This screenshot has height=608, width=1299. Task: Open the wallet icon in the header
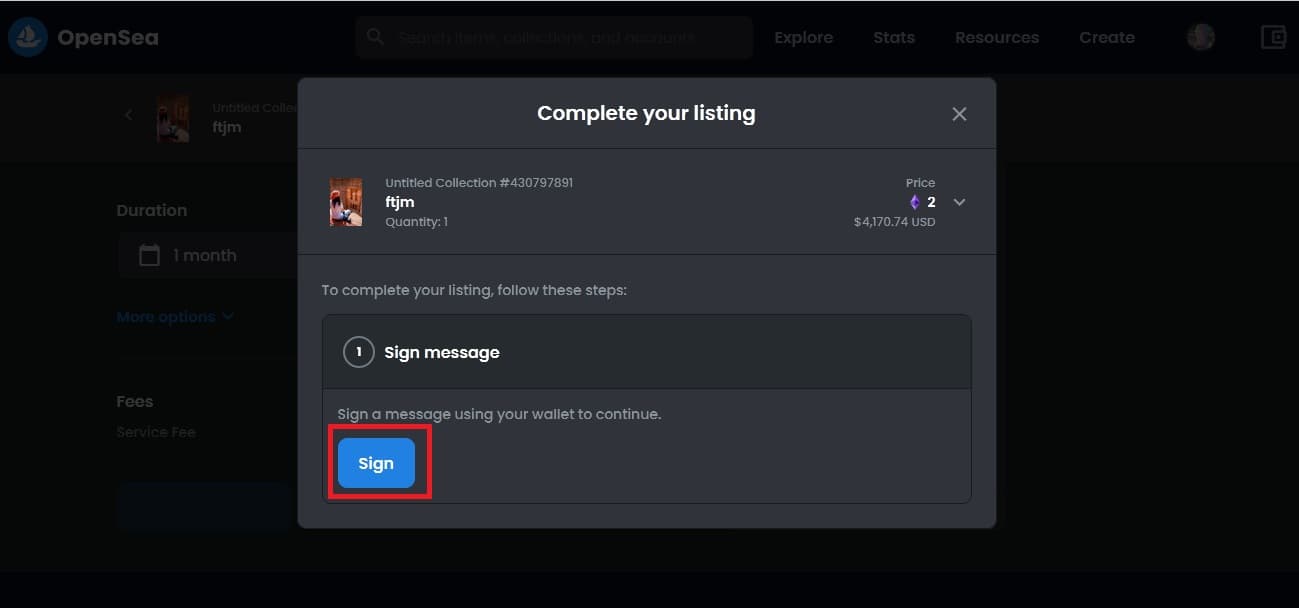(x=1273, y=38)
